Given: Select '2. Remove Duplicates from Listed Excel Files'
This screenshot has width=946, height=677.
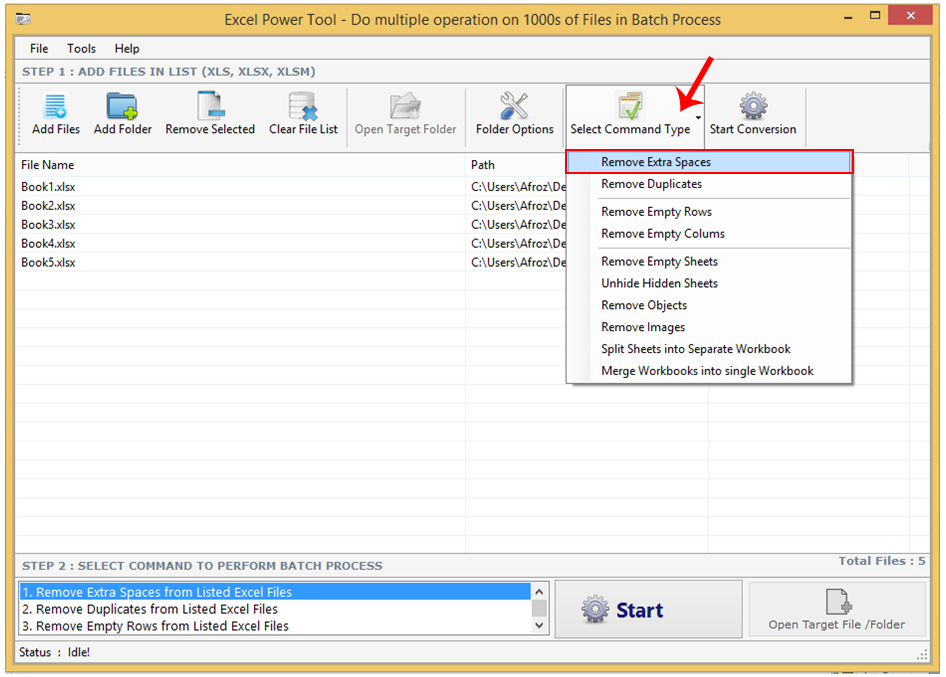Looking at the screenshot, I should (275, 609).
